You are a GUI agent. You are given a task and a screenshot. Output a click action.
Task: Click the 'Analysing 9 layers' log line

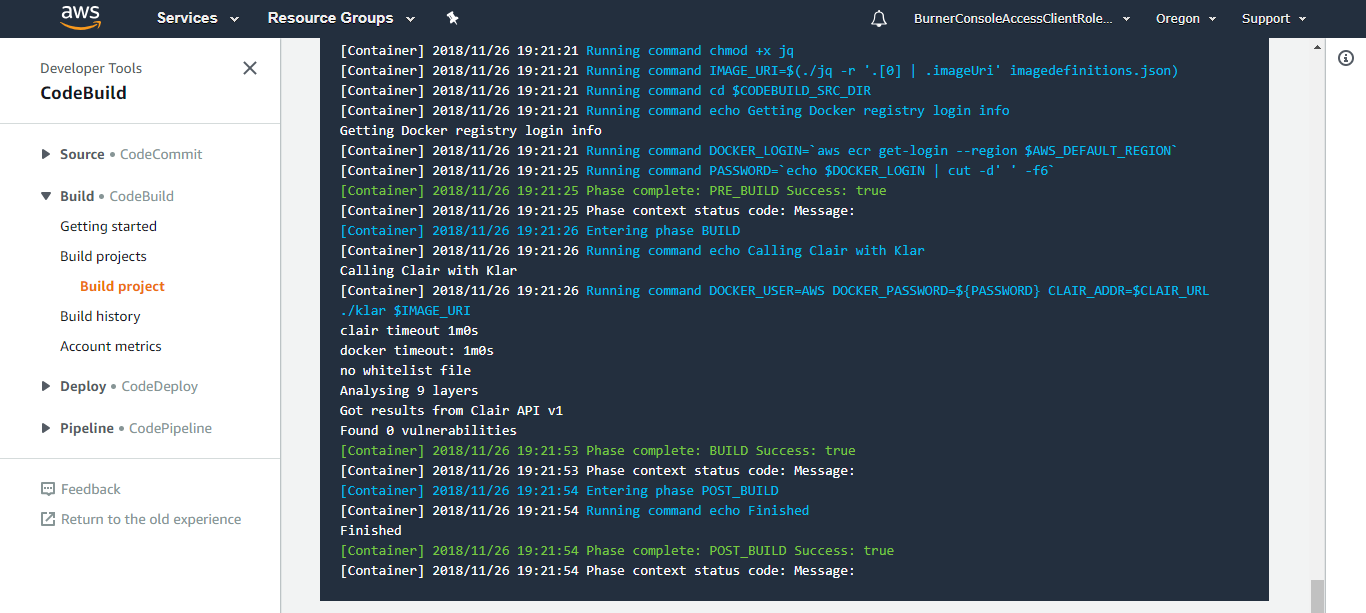409,390
